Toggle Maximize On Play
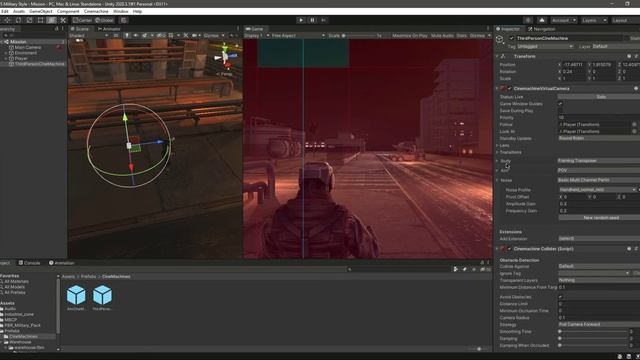 point(409,36)
